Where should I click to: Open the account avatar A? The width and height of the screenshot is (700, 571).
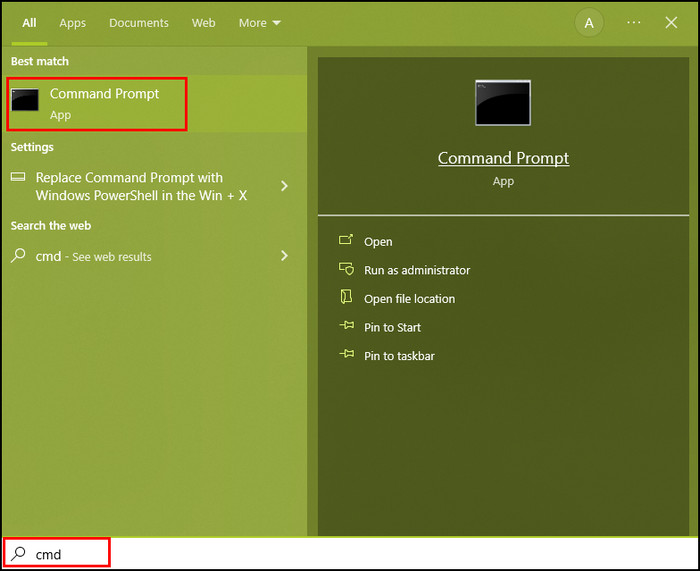click(x=589, y=23)
